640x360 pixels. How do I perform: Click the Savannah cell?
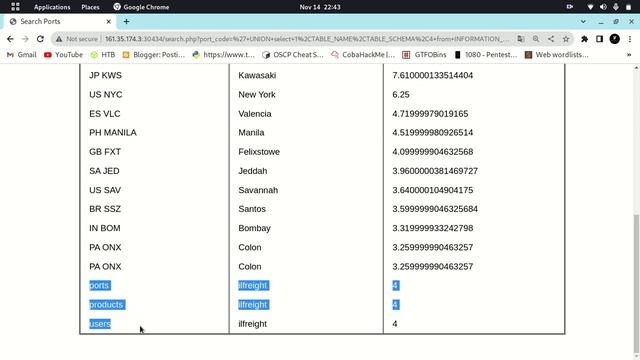(x=258, y=190)
